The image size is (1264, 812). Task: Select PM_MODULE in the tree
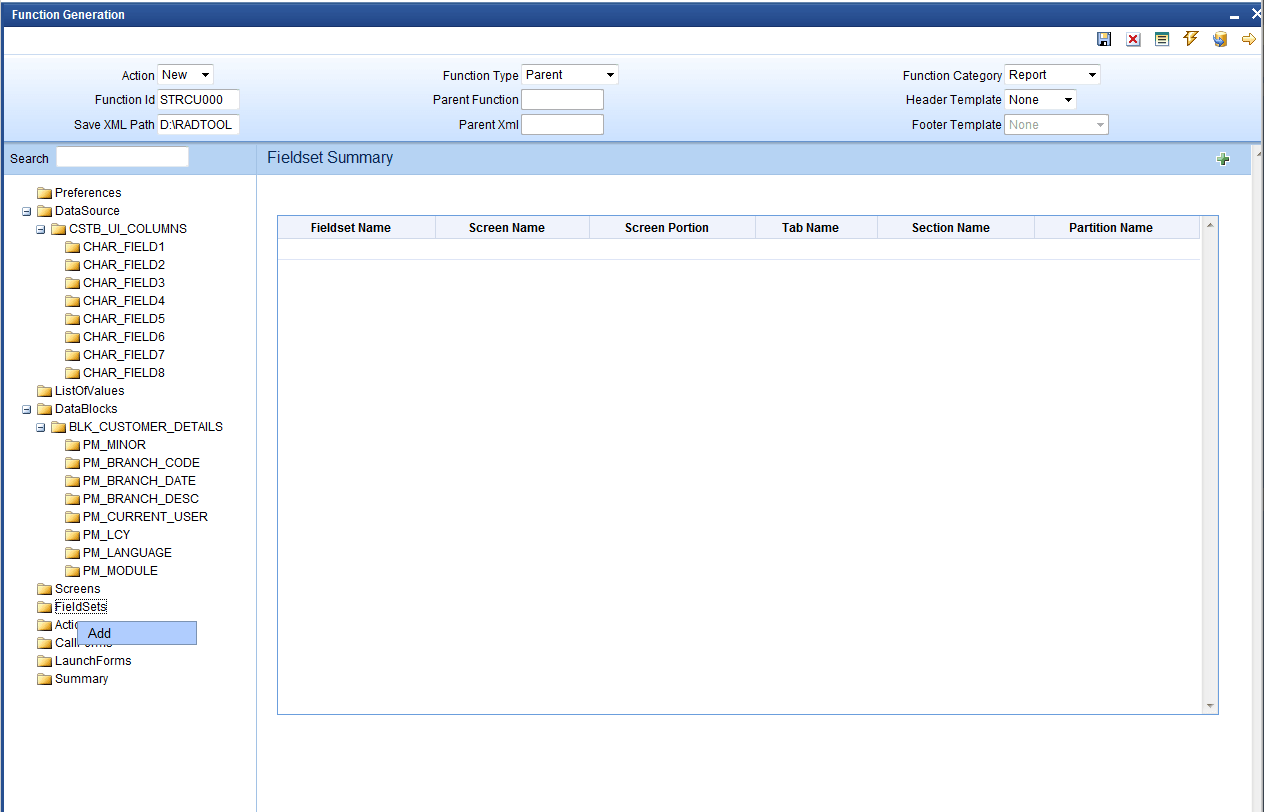pos(120,571)
